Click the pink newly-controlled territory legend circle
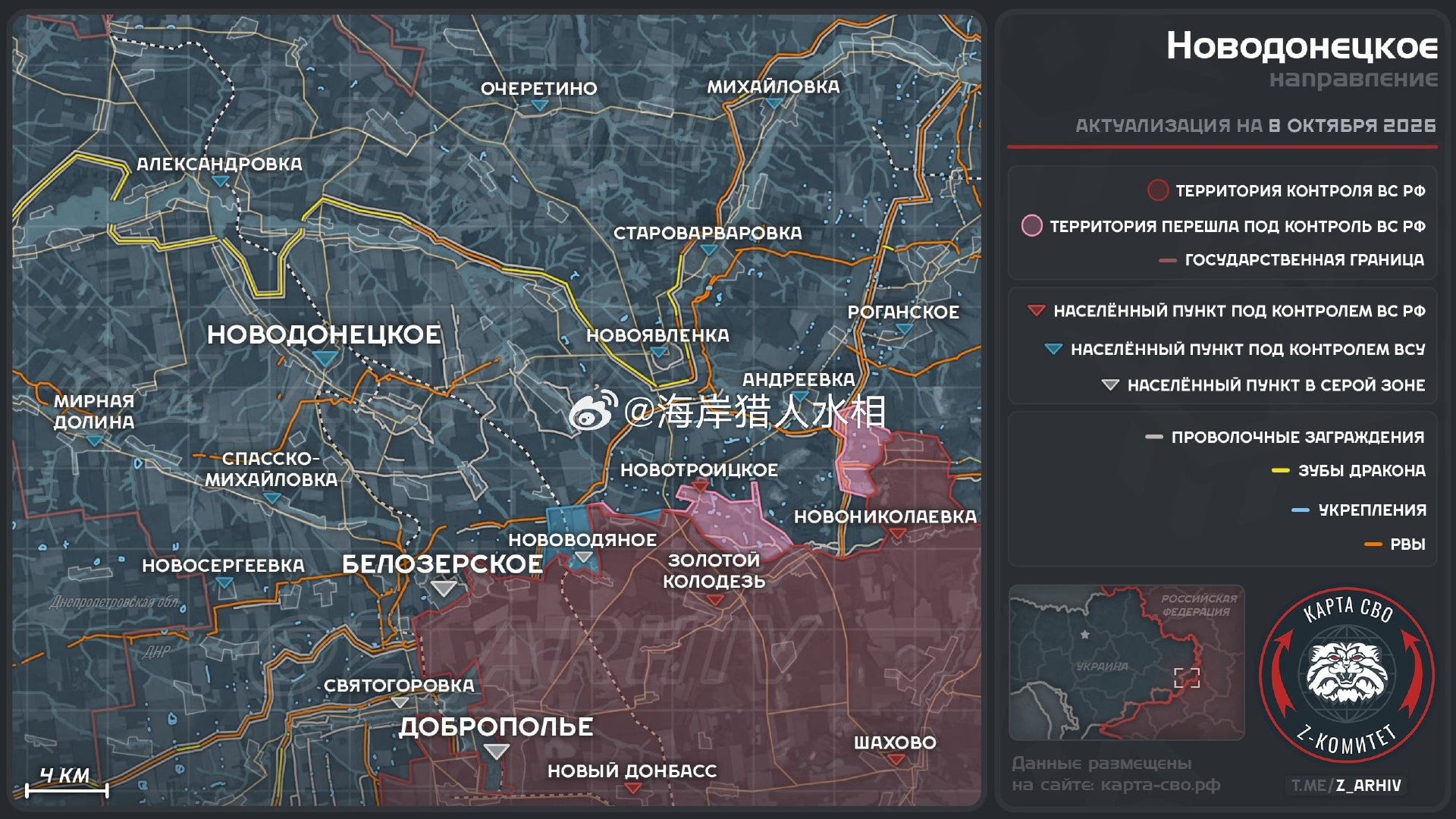The width and height of the screenshot is (1456, 819). point(1032,225)
